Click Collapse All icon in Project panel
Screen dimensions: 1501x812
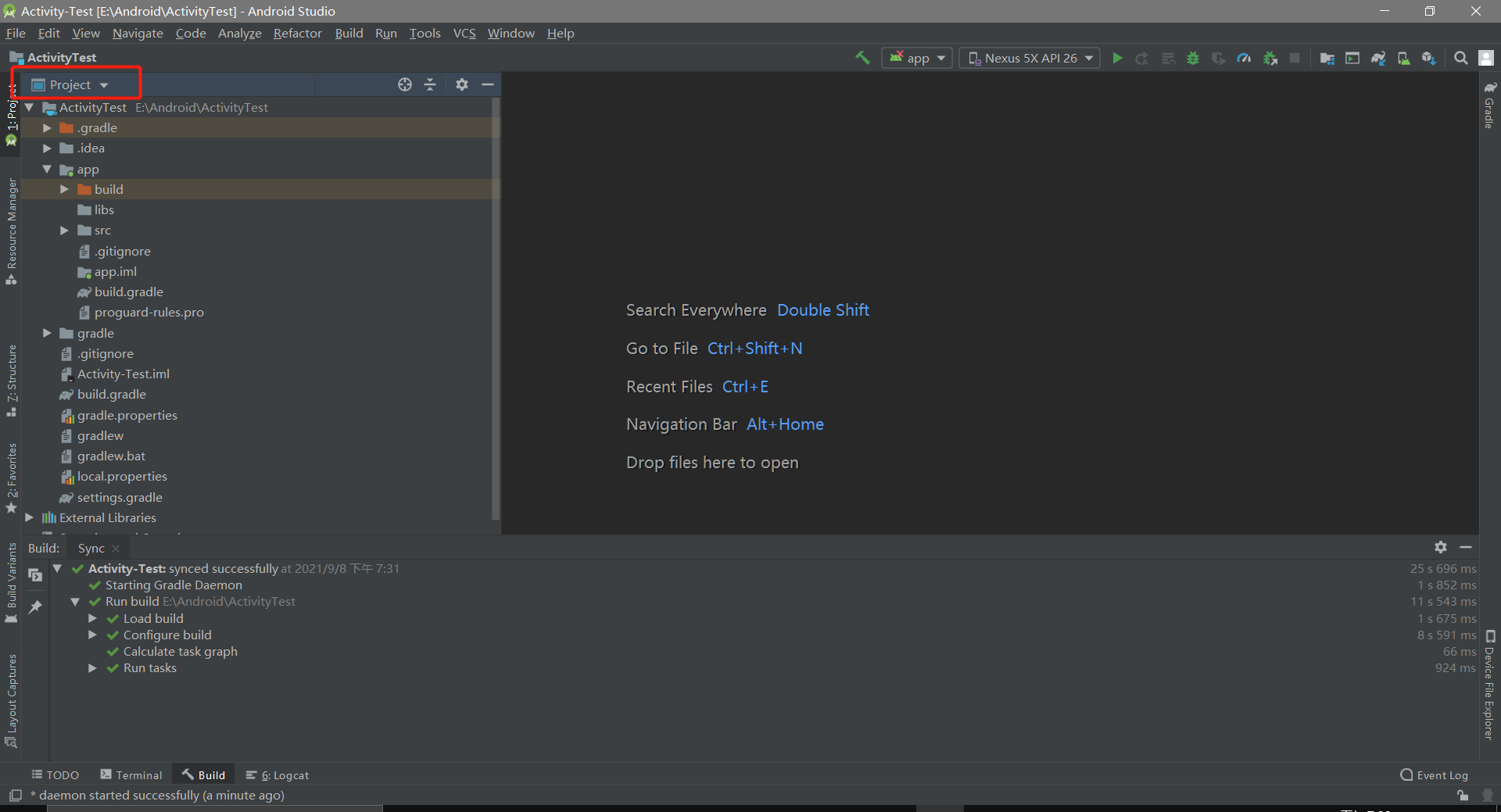pyautogui.click(x=430, y=84)
